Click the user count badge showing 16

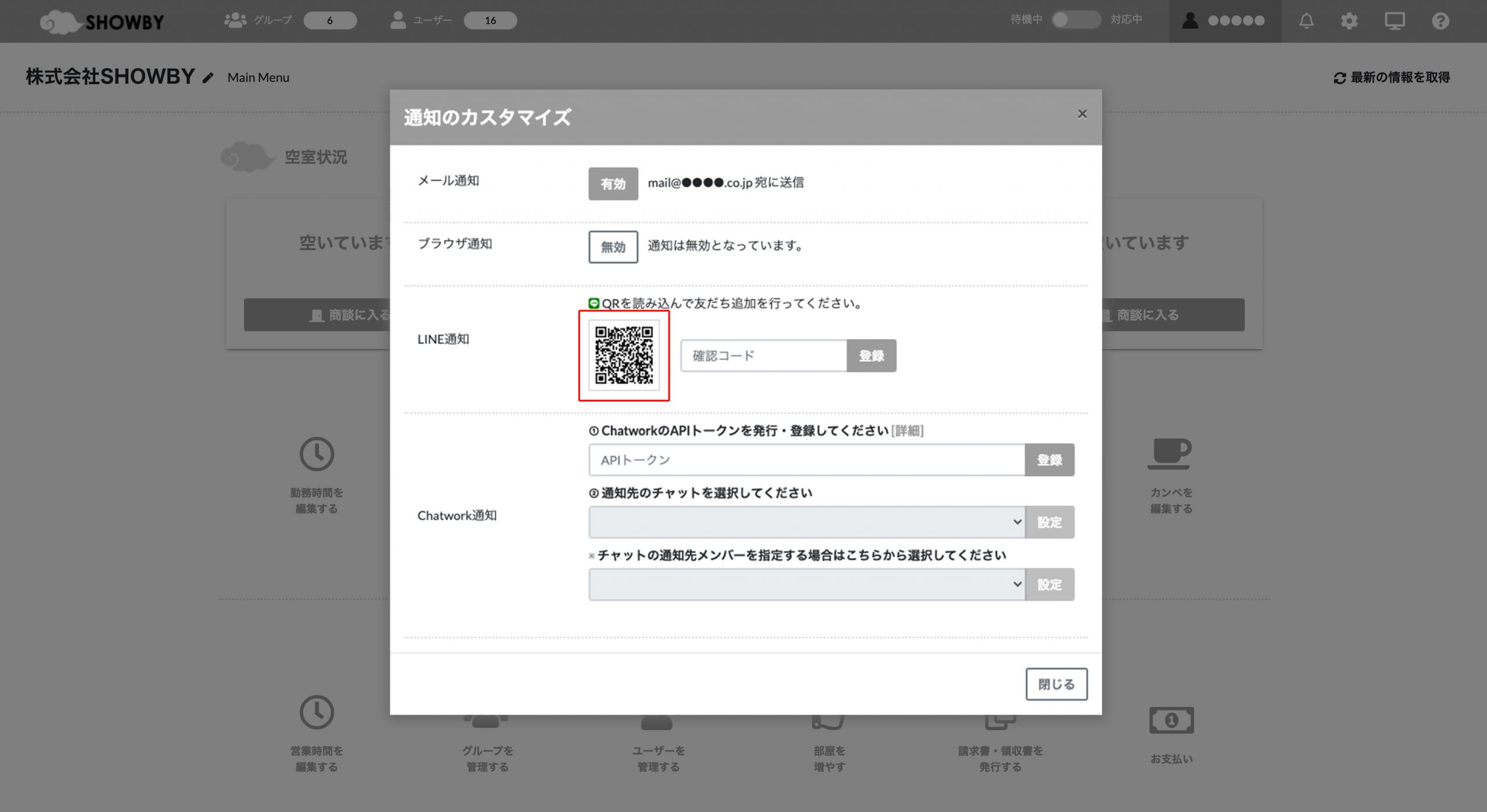[x=490, y=20]
